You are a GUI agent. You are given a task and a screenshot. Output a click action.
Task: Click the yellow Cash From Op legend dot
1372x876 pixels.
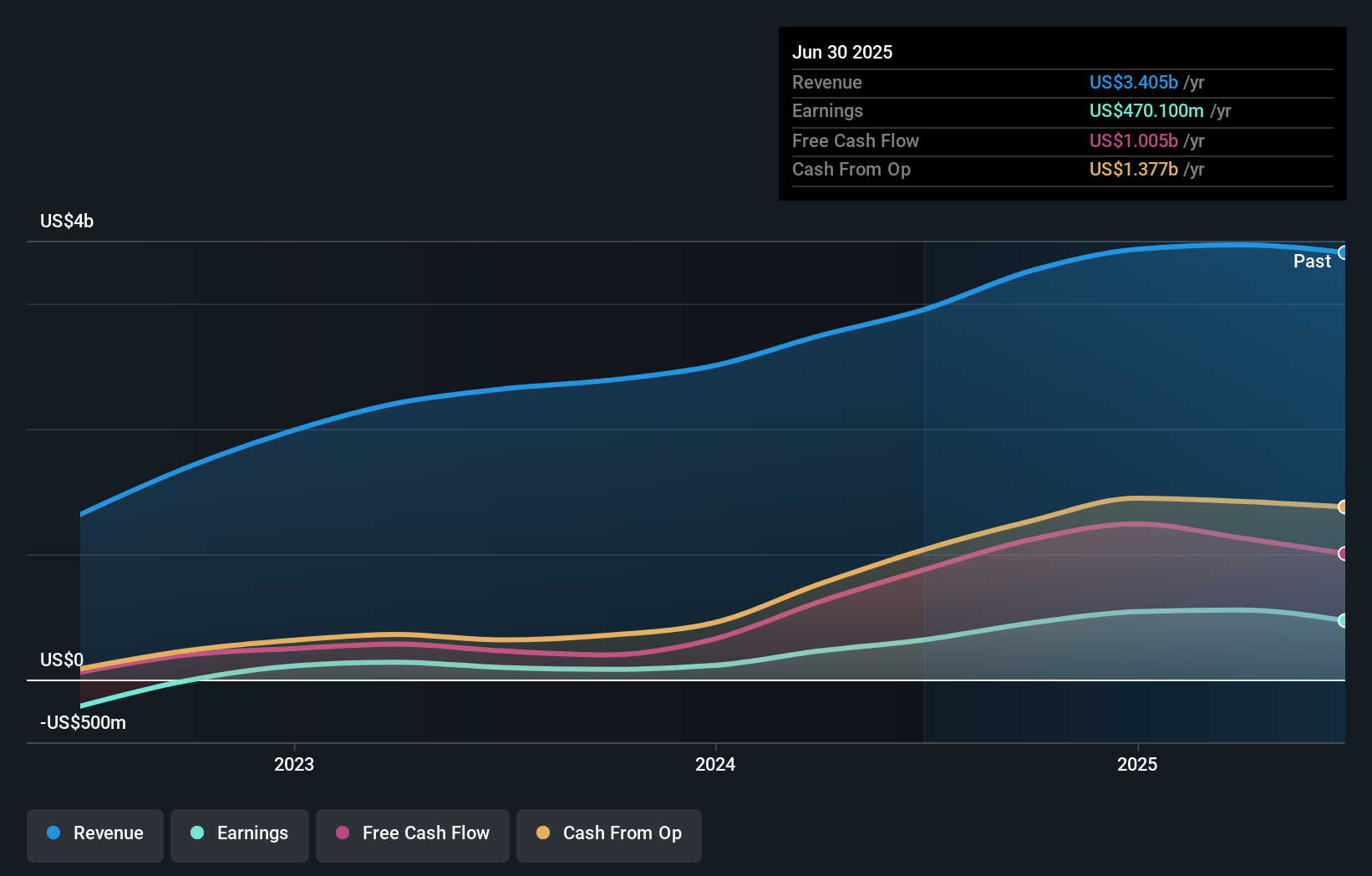tap(544, 833)
